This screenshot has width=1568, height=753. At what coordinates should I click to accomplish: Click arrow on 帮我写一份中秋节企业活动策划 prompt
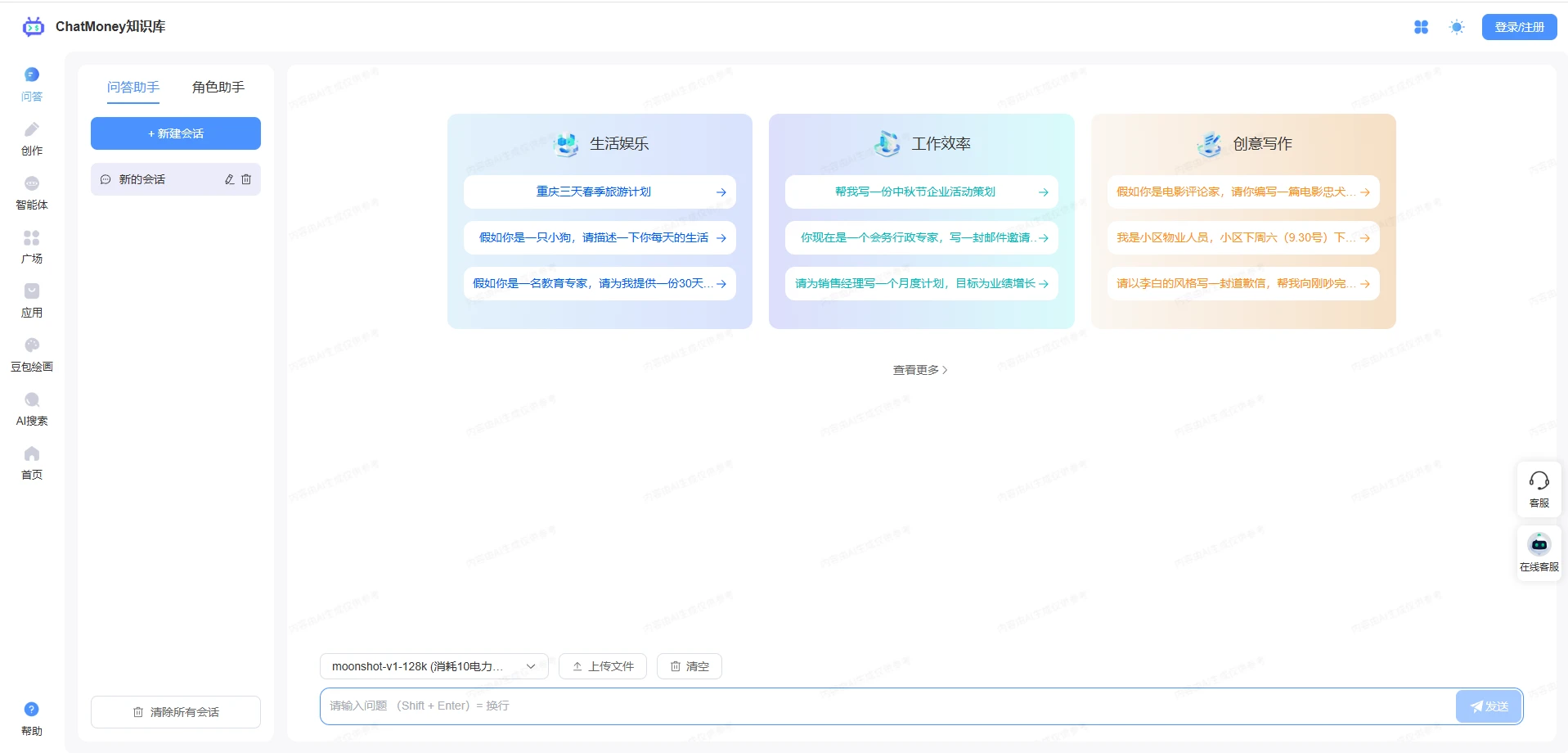pyautogui.click(x=1044, y=192)
